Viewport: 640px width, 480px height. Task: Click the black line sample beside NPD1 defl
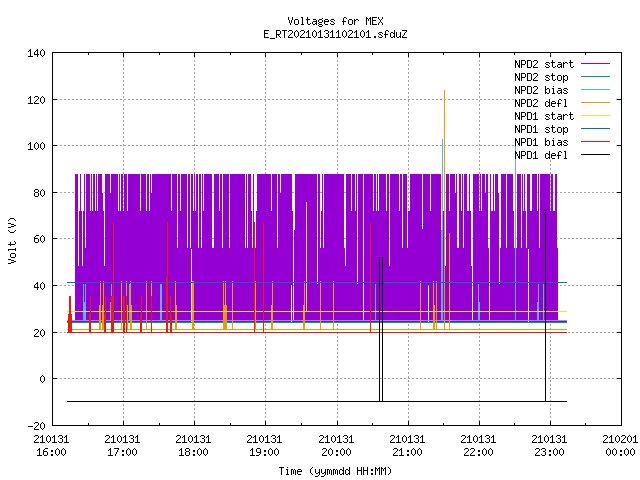click(596, 155)
